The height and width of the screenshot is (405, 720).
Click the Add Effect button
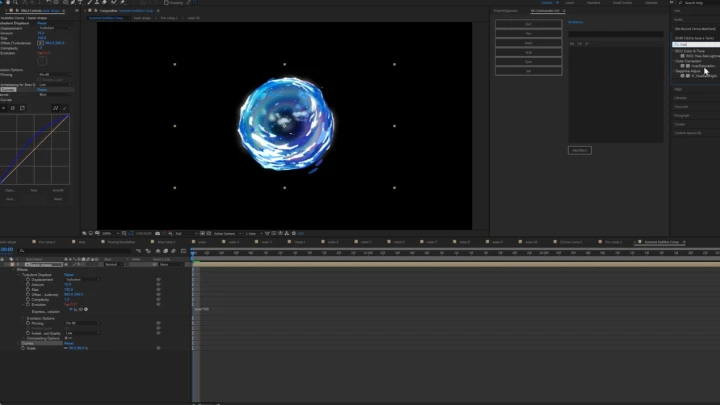579,150
